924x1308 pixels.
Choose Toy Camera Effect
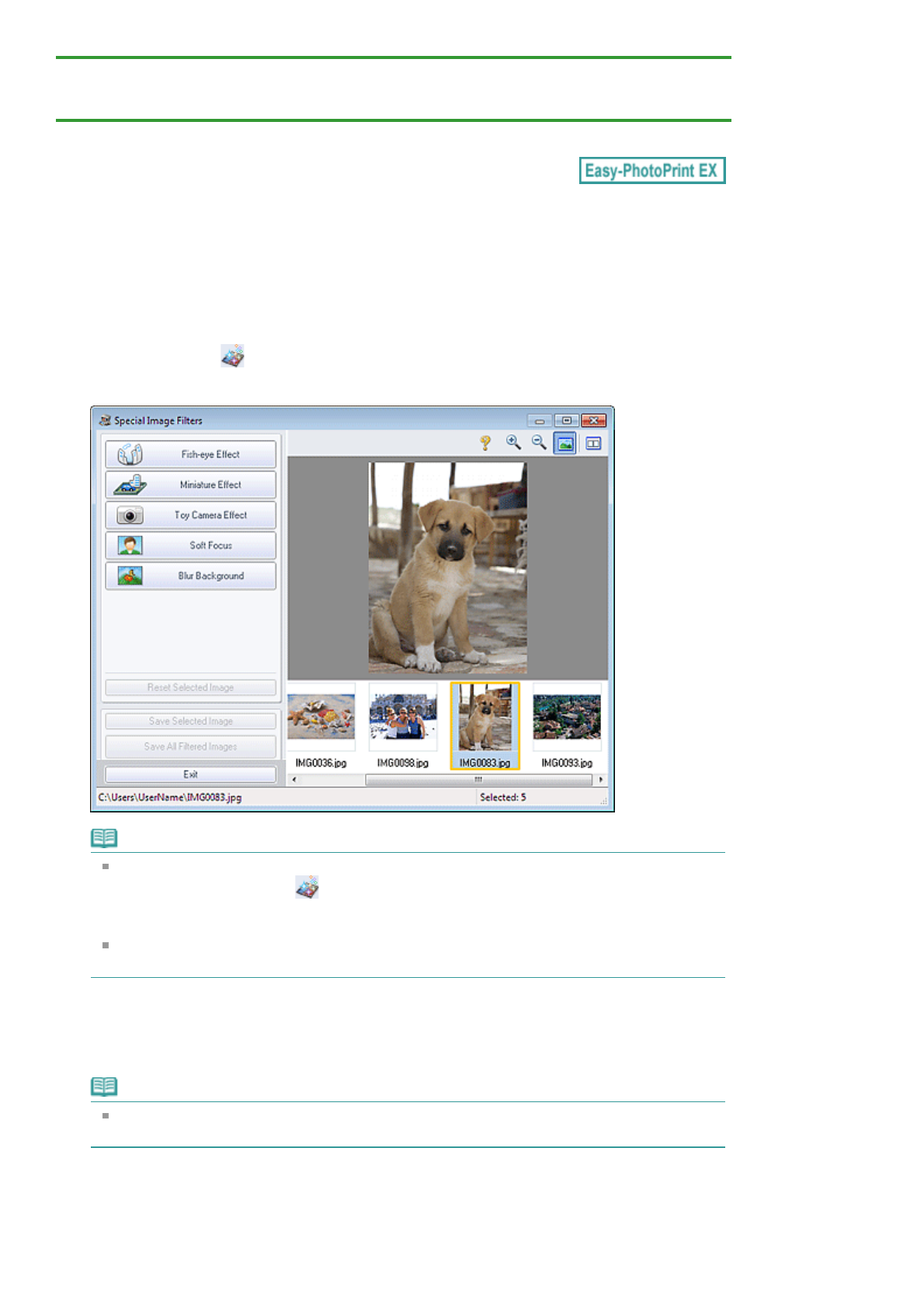click(190, 515)
